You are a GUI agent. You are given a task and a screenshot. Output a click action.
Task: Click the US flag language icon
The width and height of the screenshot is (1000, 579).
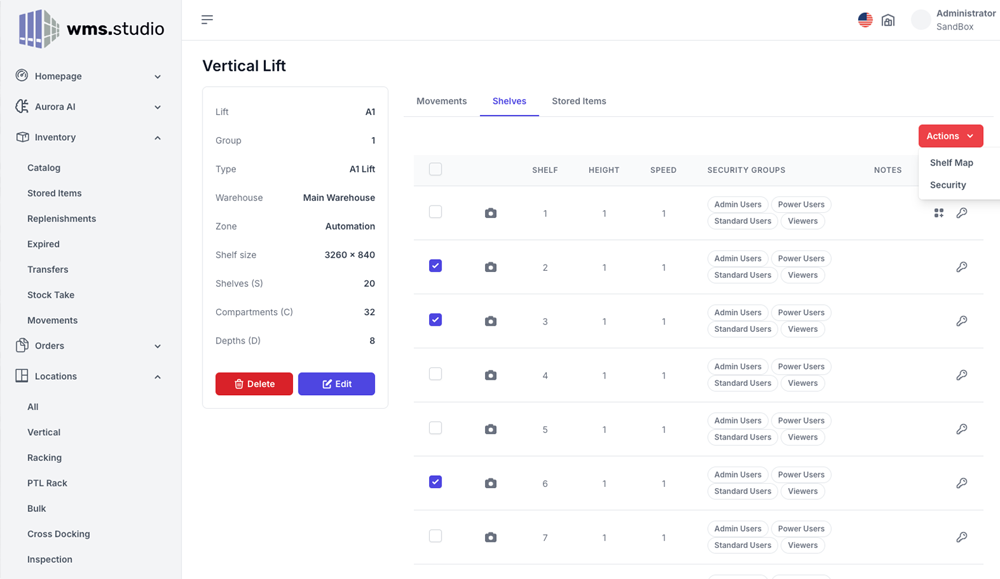pos(865,20)
